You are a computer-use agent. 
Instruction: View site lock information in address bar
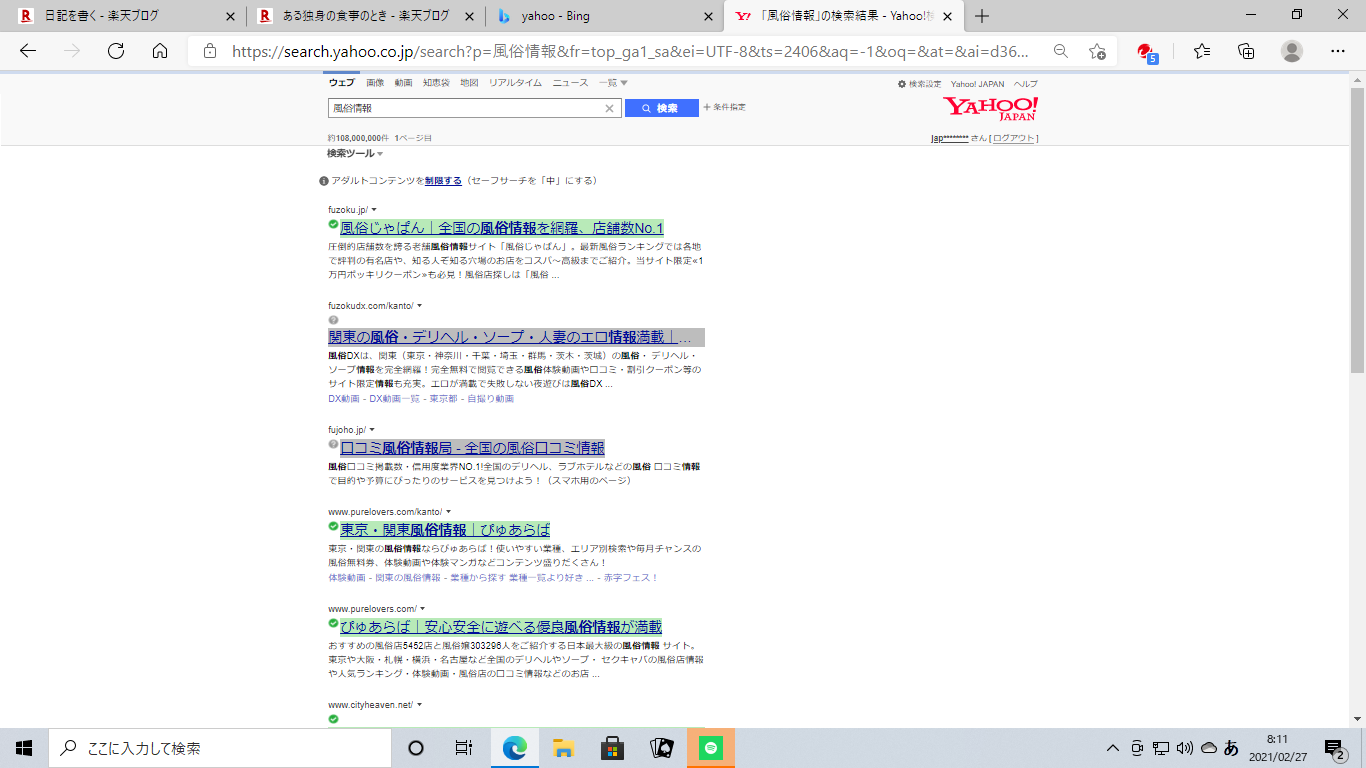pyautogui.click(x=209, y=51)
